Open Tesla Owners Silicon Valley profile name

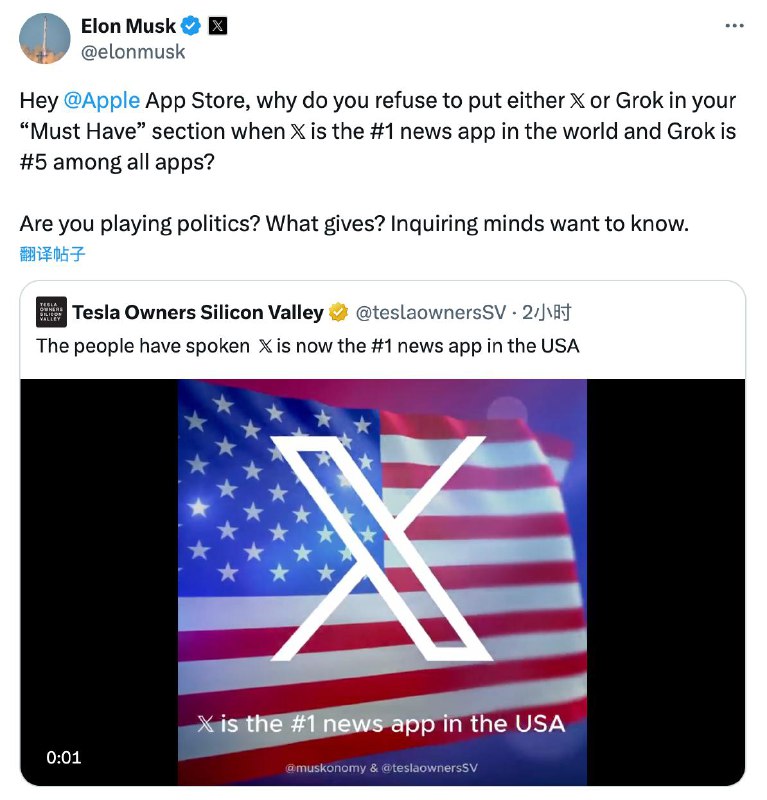197,313
